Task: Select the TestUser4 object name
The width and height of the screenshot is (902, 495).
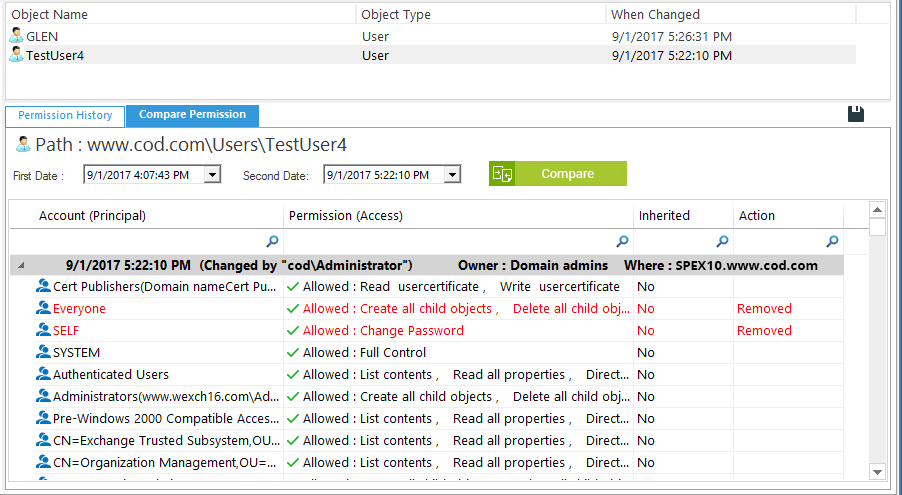Action: pos(55,55)
